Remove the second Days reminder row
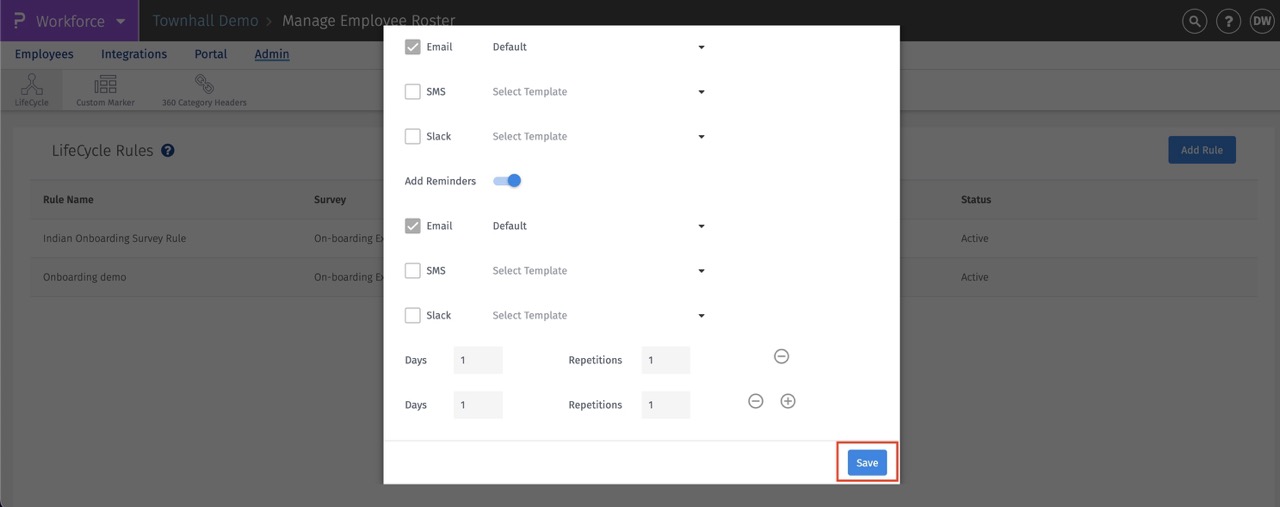This screenshot has width=1280, height=507. 756,401
